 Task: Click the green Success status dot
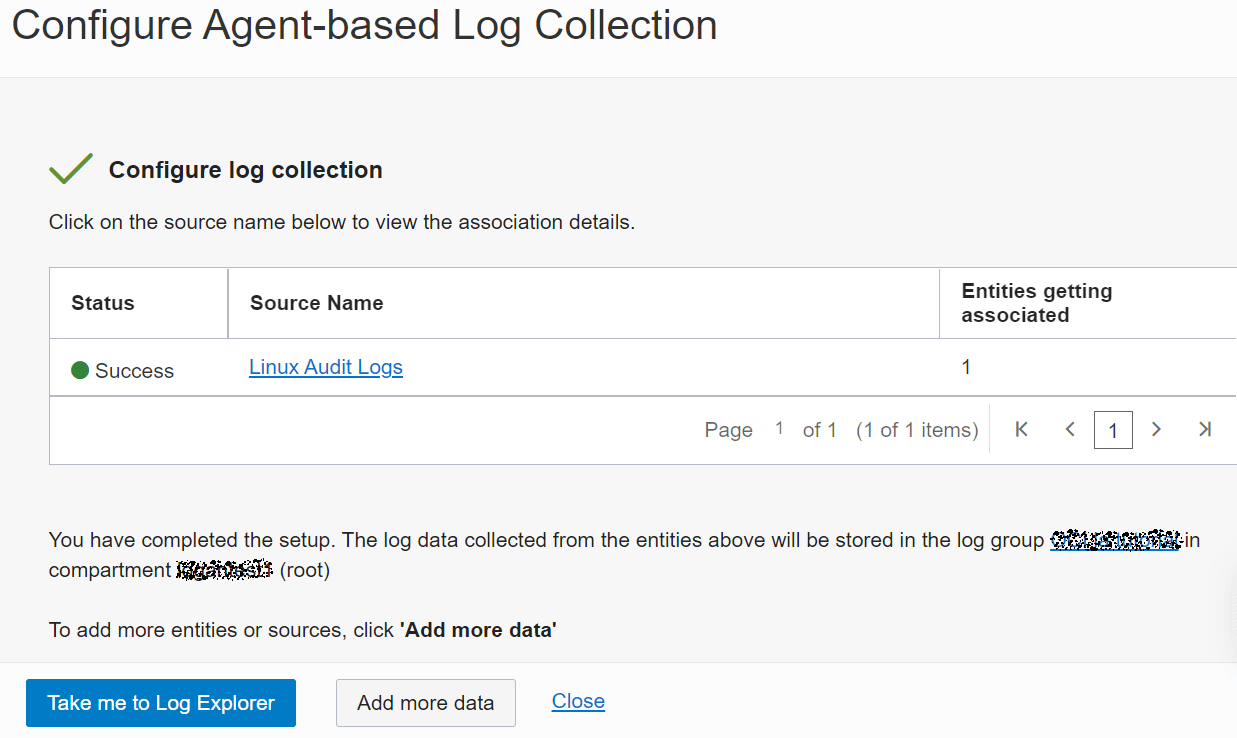point(81,371)
